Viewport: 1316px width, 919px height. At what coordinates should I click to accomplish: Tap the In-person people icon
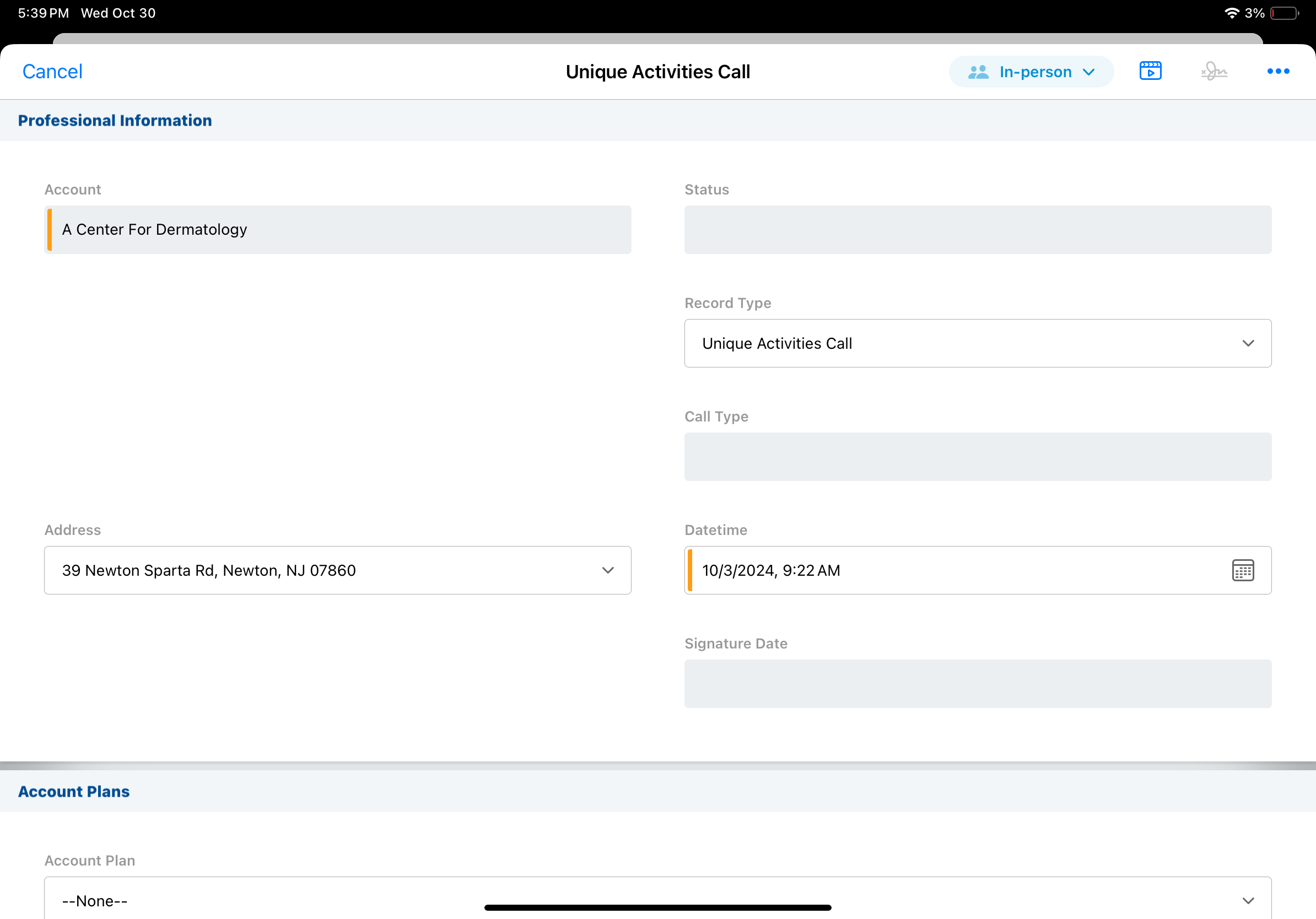tap(978, 72)
